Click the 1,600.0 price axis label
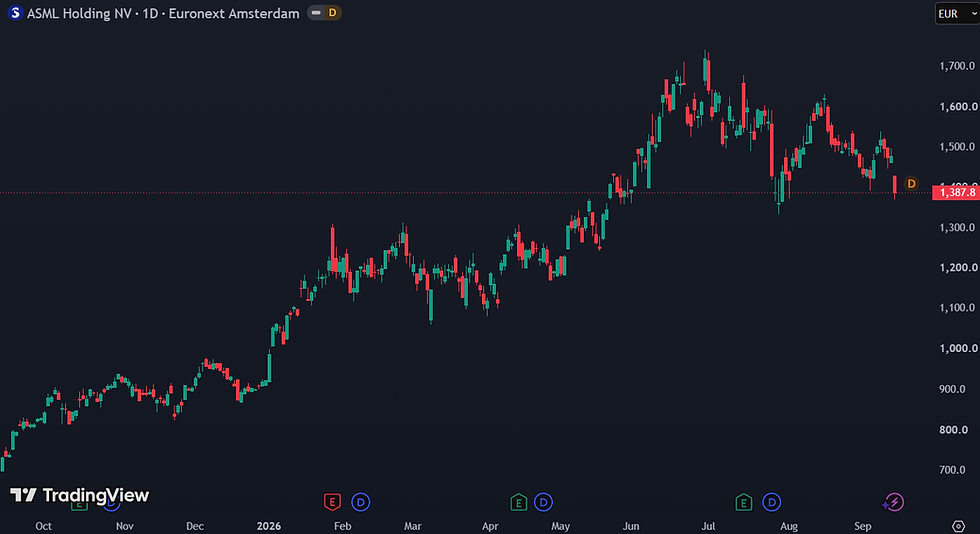This screenshot has width=980, height=534. (957, 106)
